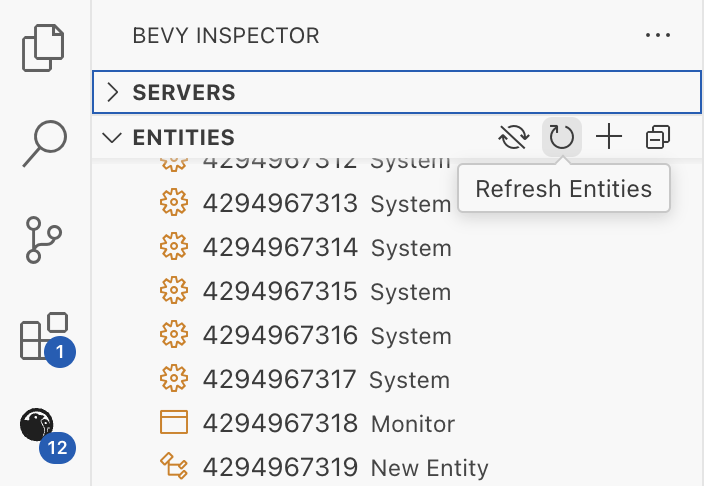Click gear icon of entity 4294967315

point(174,291)
